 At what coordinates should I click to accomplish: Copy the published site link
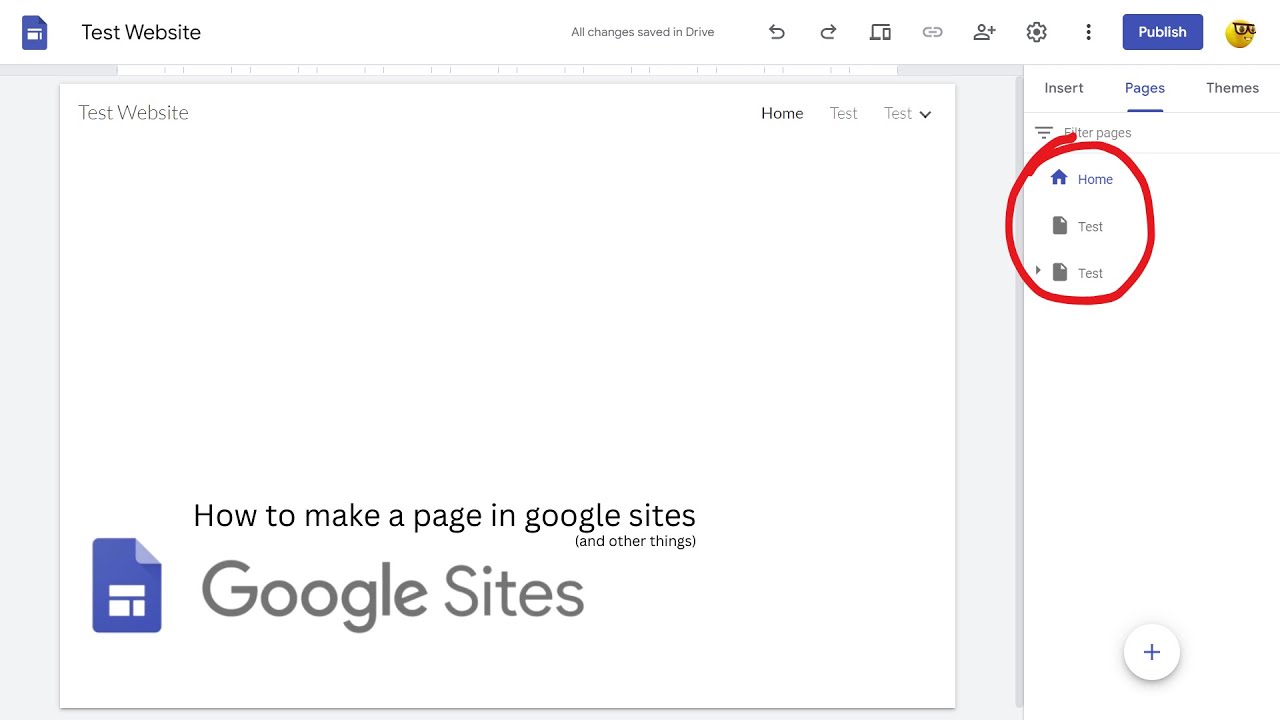(x=932, y=32)
